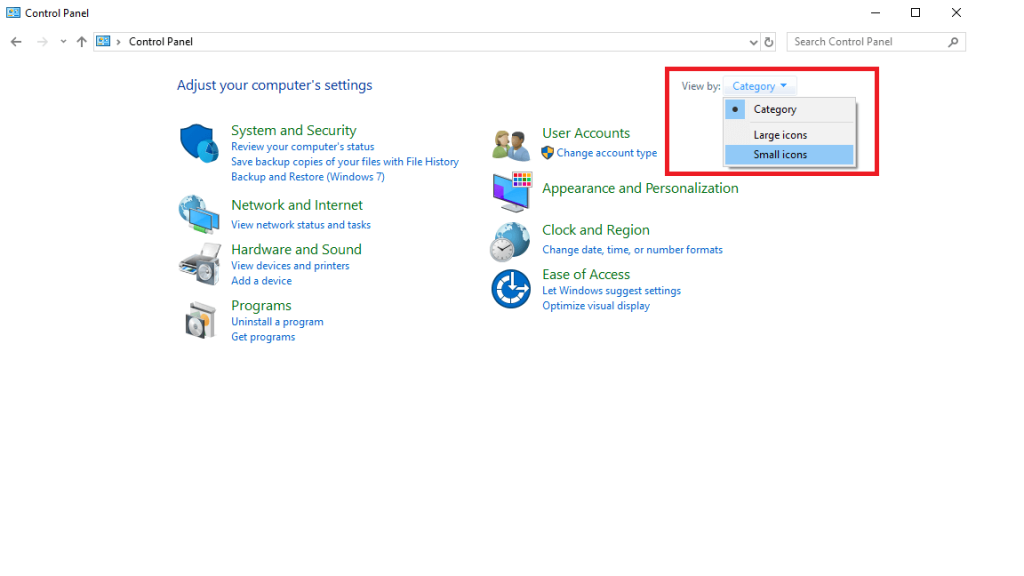
Task: Click Review your computer's status
Action: pos(302,147)
